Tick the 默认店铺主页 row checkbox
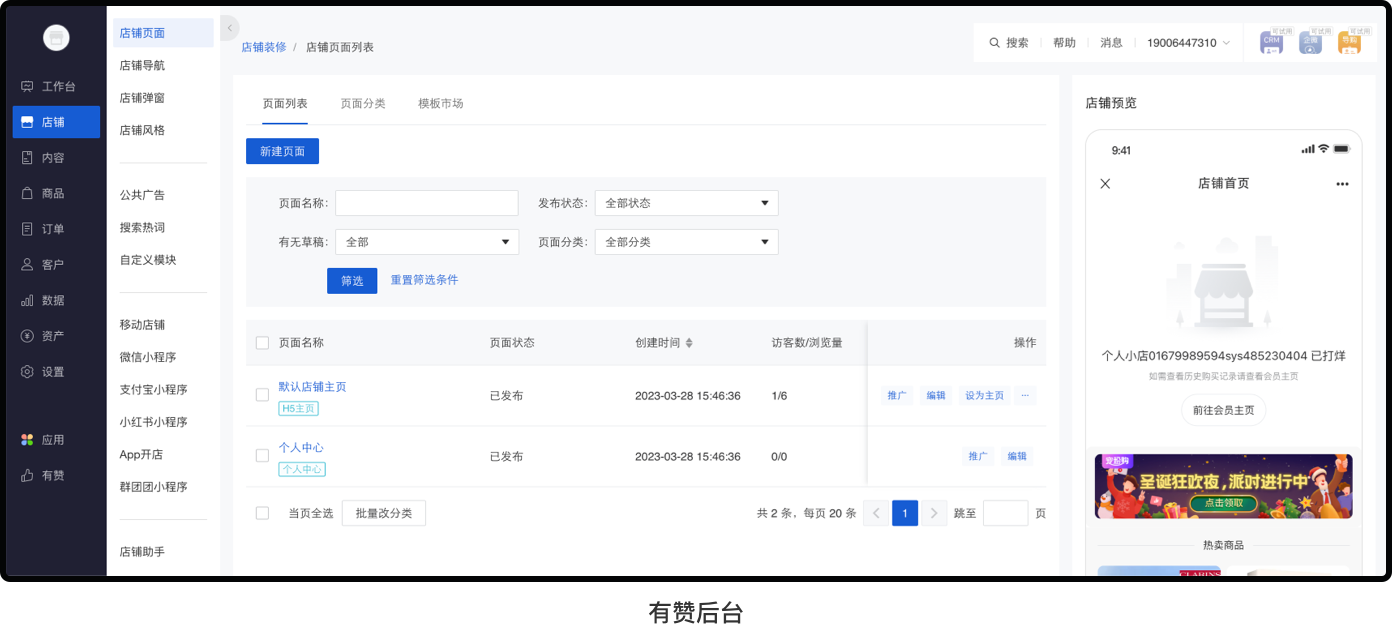The image size is (1392, 632). click(262, 395)
